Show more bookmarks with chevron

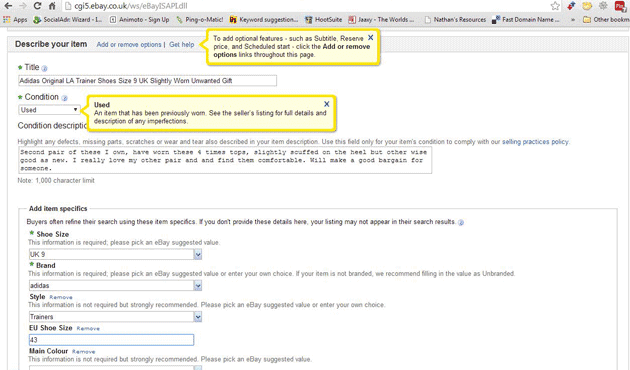(573, 19)
